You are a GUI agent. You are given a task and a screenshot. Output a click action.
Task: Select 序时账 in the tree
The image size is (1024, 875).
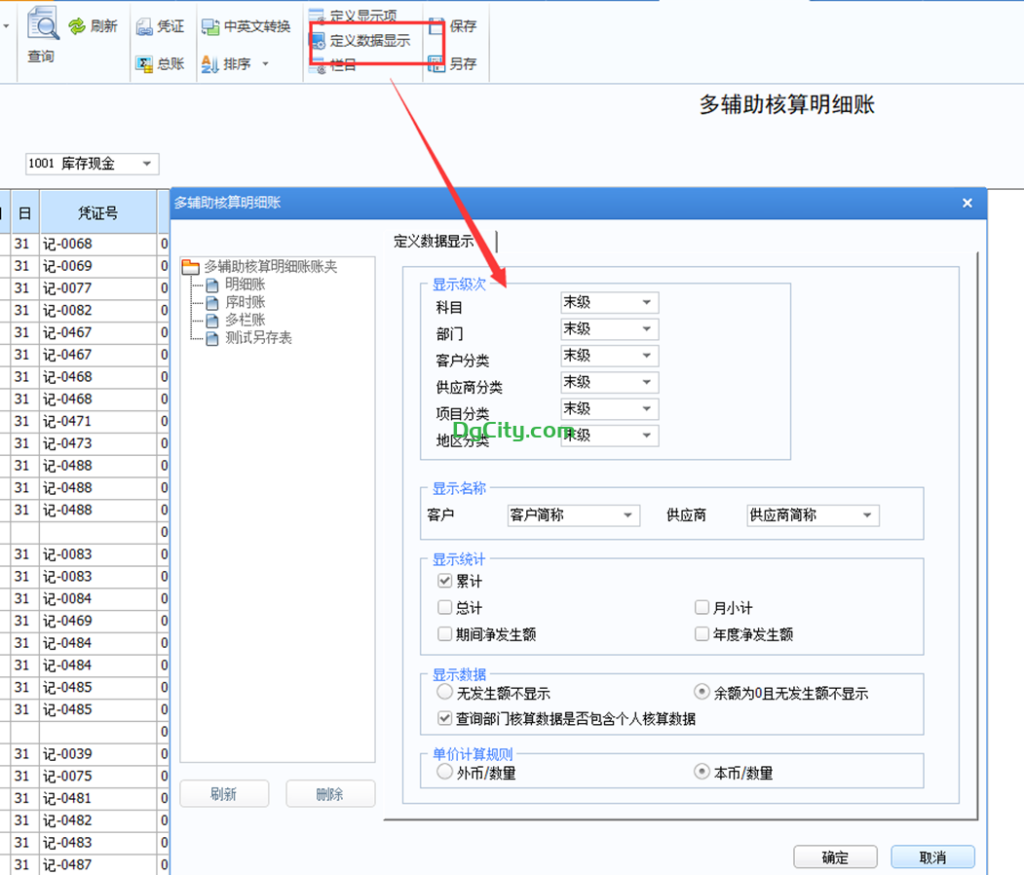point(245,302)
